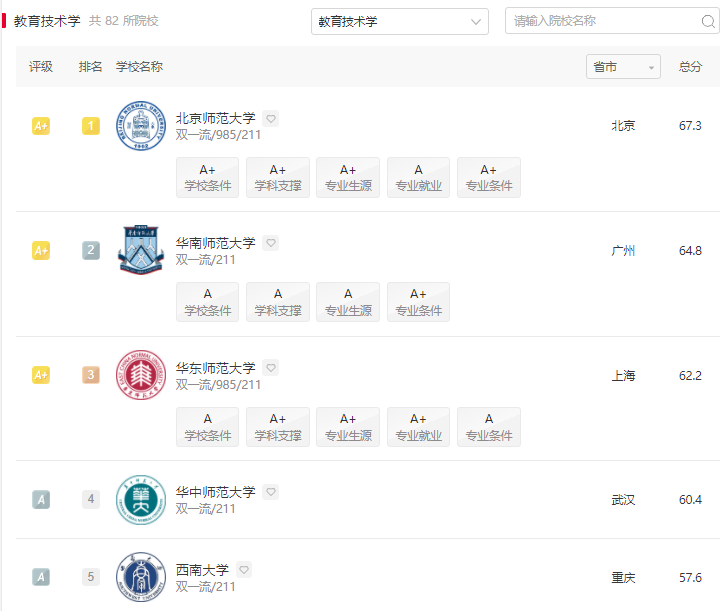725x611 pixels.
Task: Click 北京师范大学 学科支撑 A+ tag
Action: [278, 178]
